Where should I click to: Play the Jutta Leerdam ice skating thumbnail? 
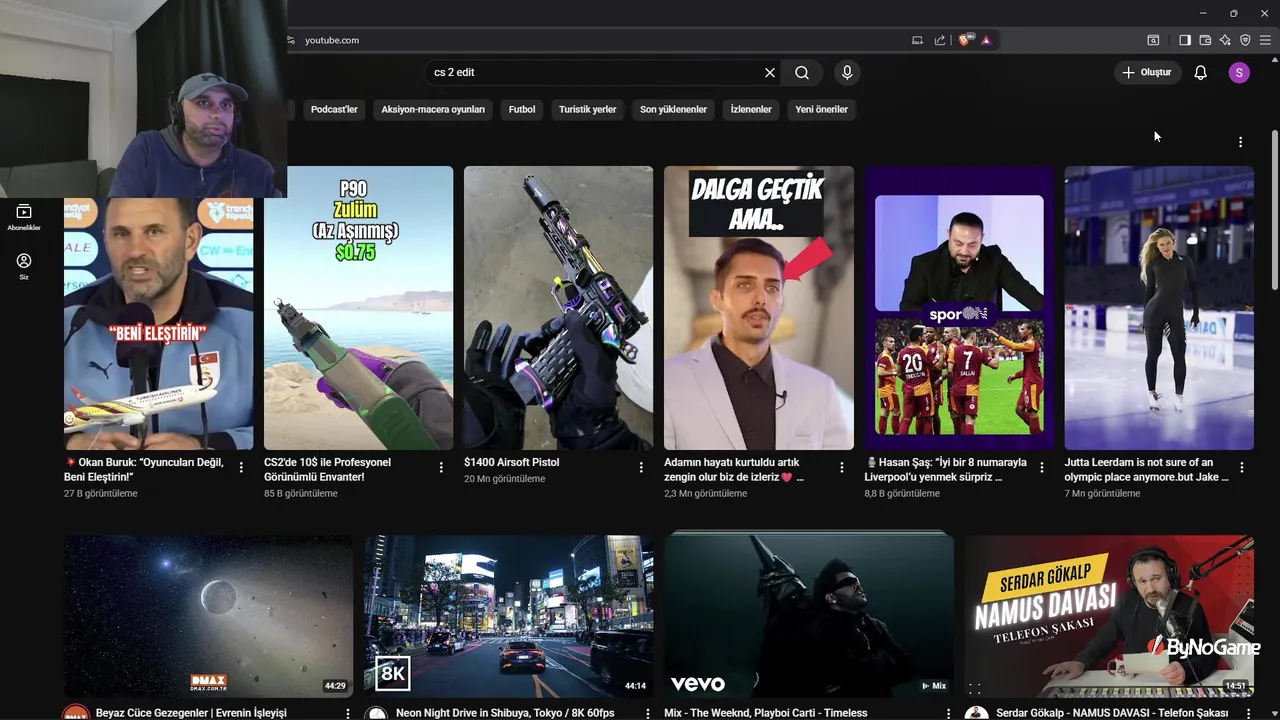(x=1159, y=308)
